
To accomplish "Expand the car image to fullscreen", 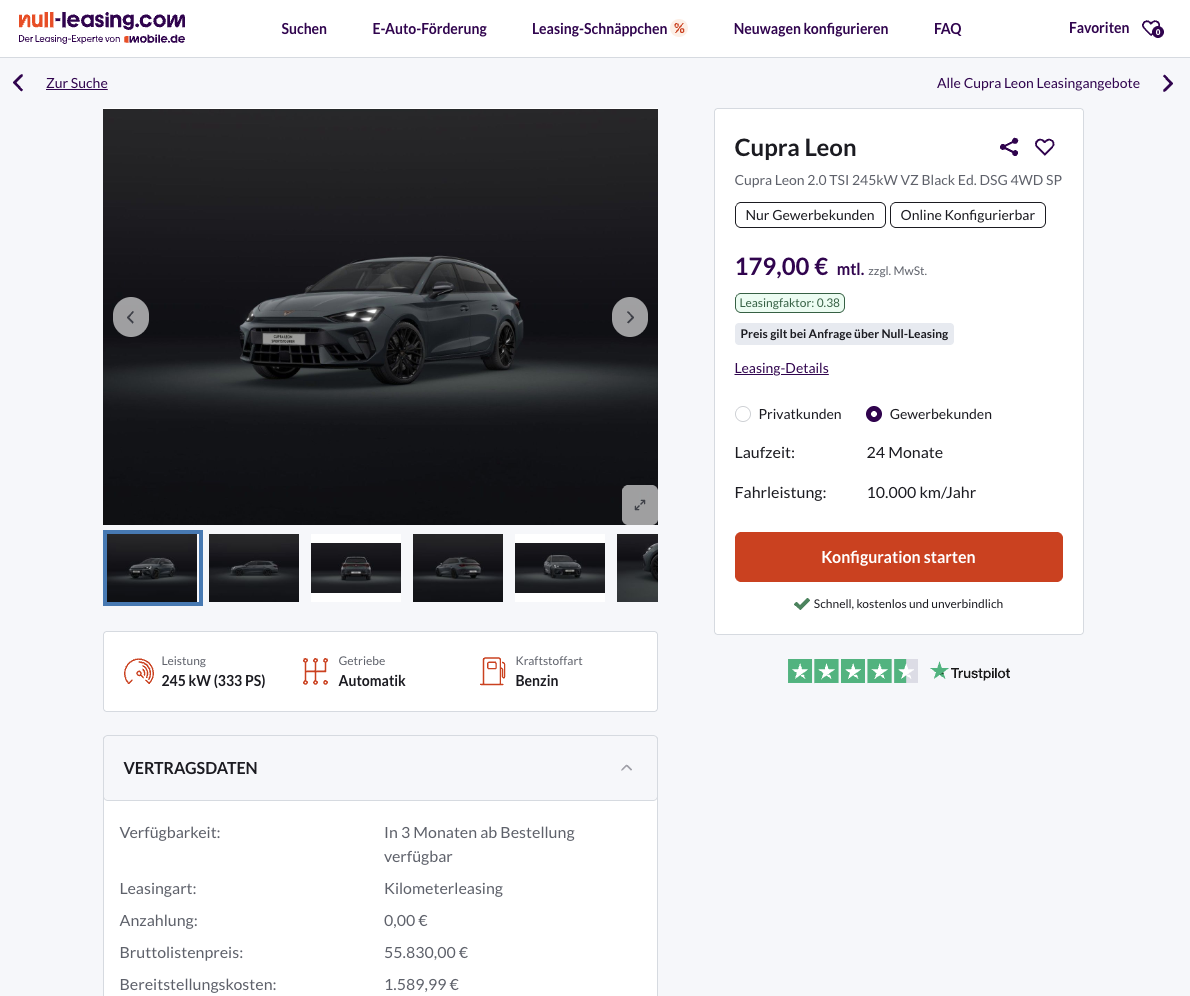I will click(640, 505).
